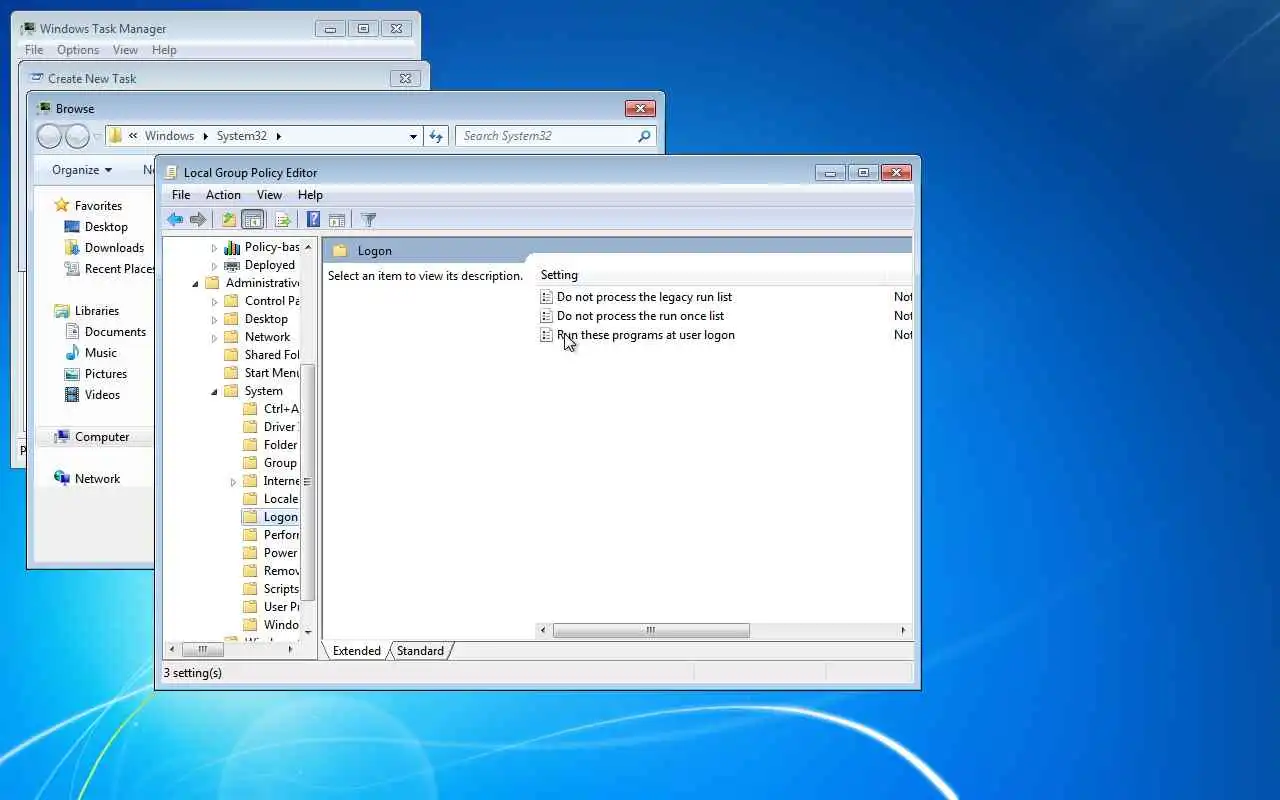Viewport: 1280px width, 800px height.
Task: Click the Scripts folder icon in tree
Action: (x=251, y=589)
